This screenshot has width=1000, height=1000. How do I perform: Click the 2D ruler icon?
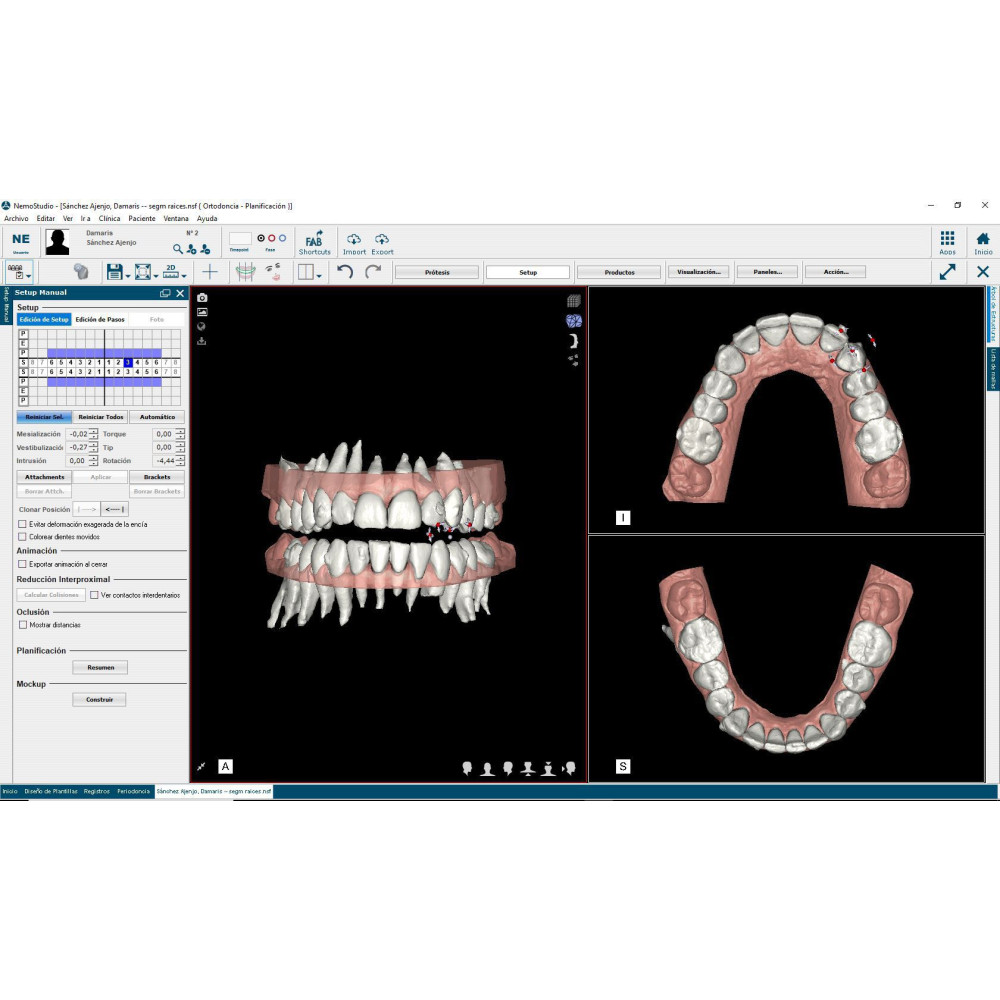pos(170,272)
